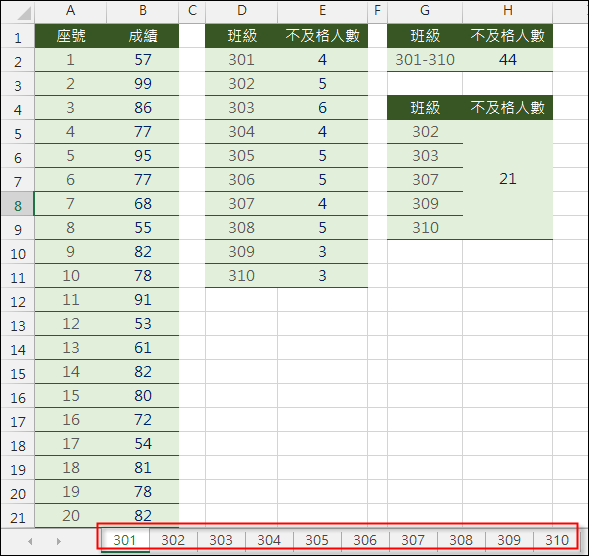The image size is (589, 556).
Task: Select the merged cell showing 21
Action: click(508, 180)
